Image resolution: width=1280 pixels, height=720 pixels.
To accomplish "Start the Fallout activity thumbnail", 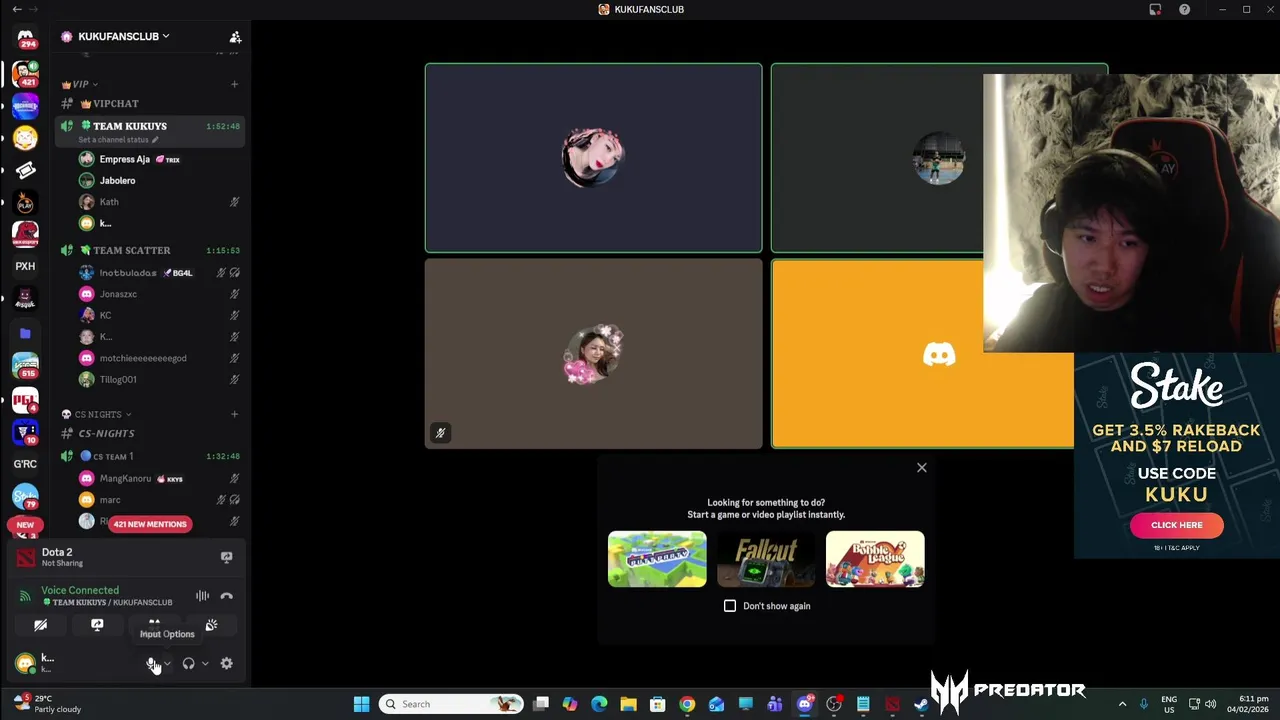I will coord(766,559).
